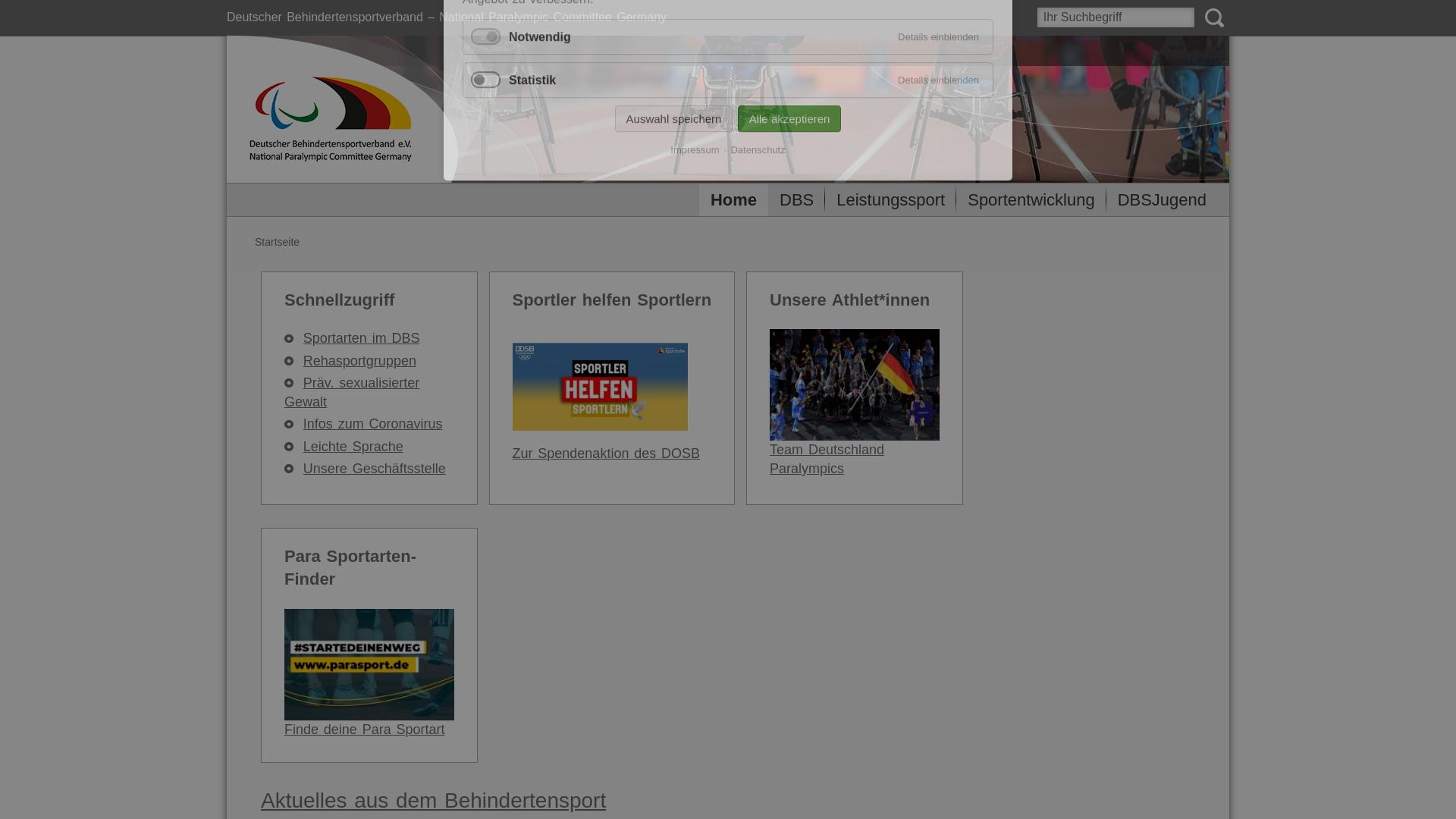Open Zur Spendenaktion des DOSB
The image size is (1456, 819).
coord(606,453)
